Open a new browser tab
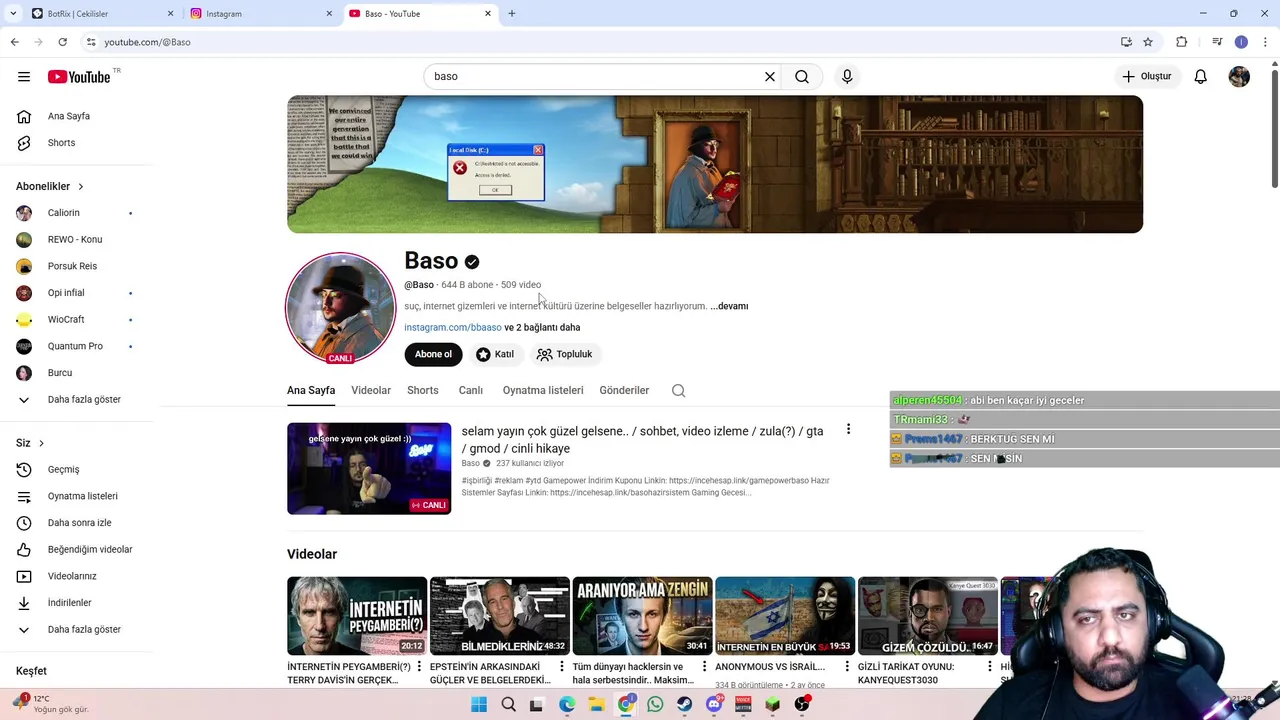 point(512,14)
